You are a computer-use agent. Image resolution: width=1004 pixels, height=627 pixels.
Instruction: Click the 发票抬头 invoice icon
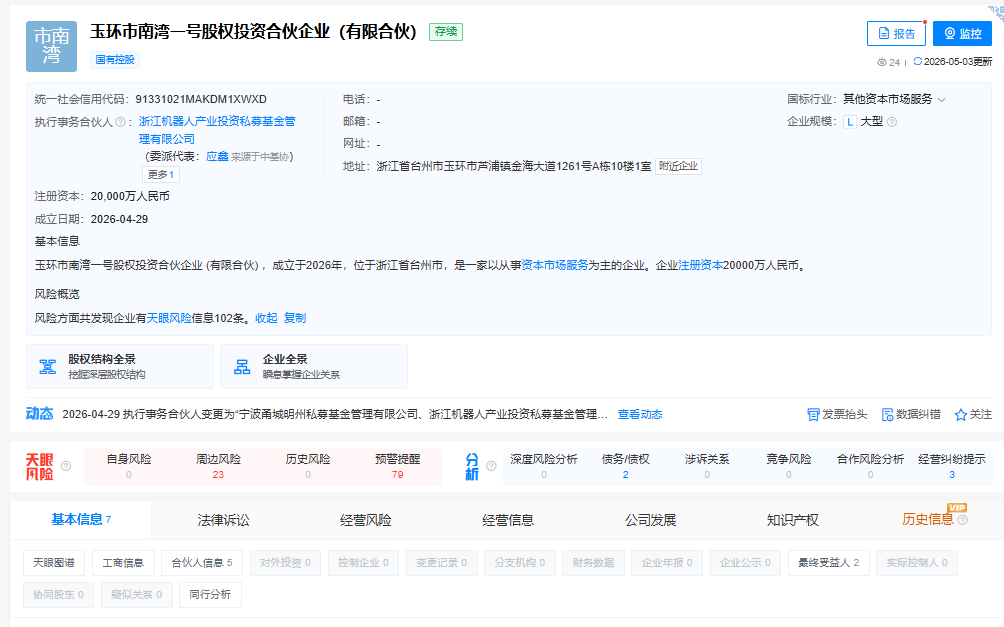(813, 415)
